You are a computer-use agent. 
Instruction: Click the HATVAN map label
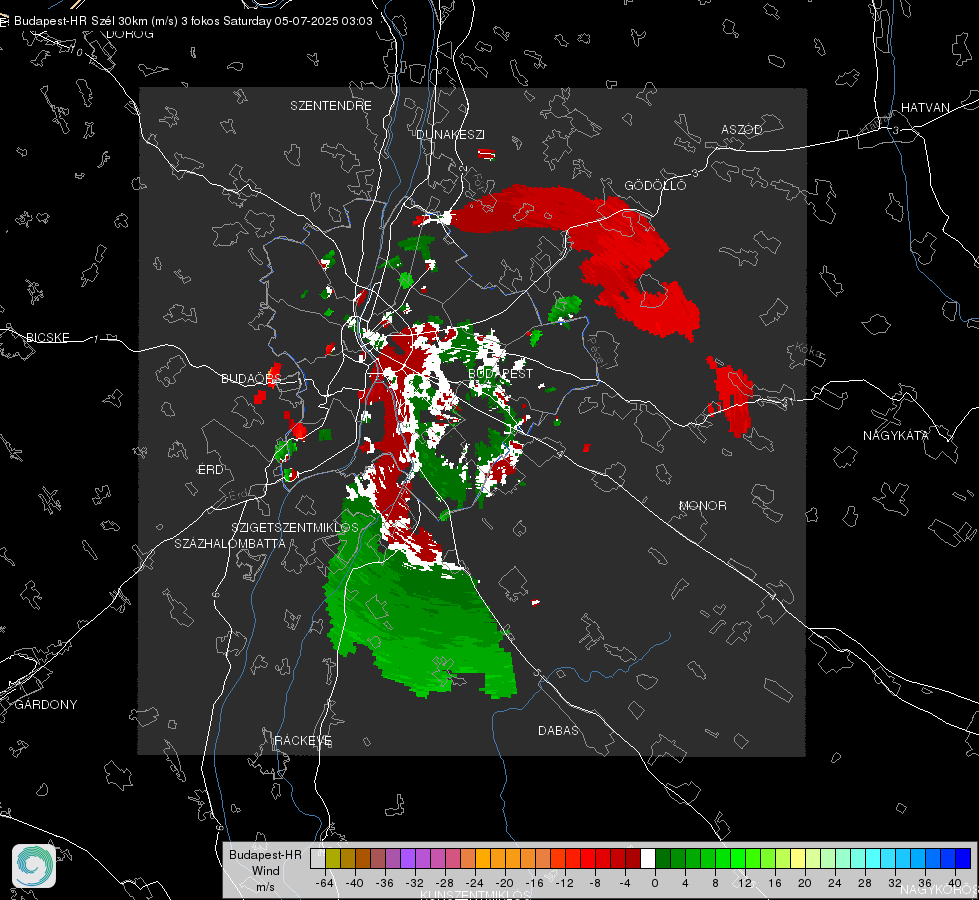(x=925, y=107)
